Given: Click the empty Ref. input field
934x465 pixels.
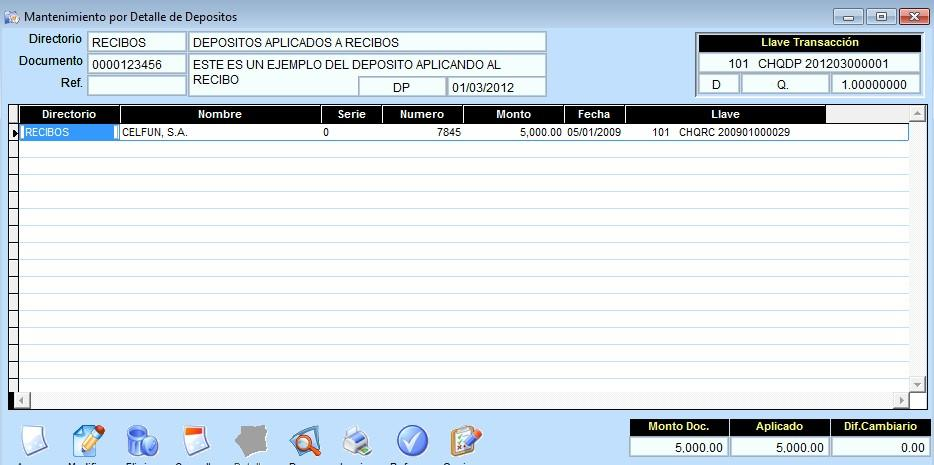Looking at the screenshot, I should pos(137,86).
